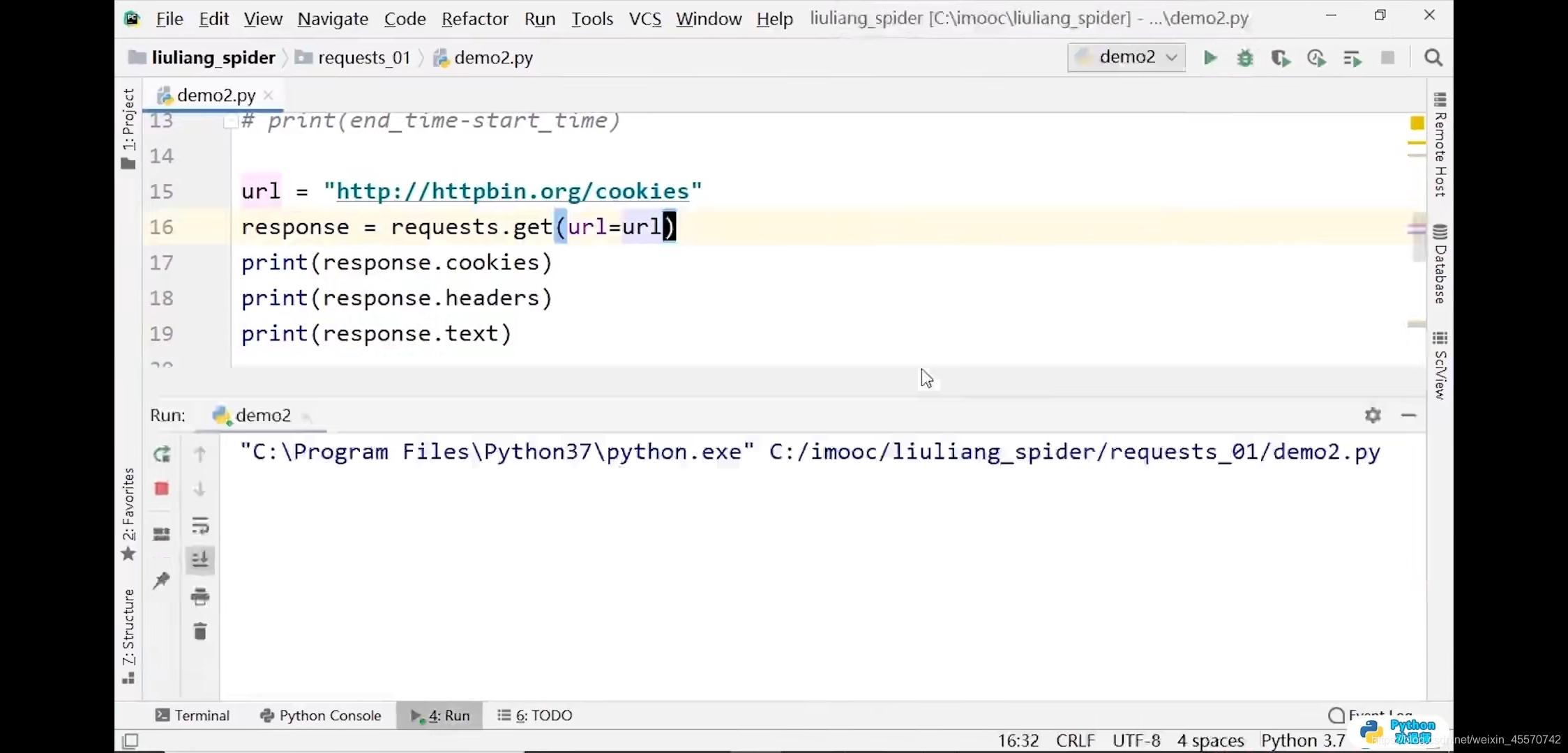Print the Run console output

pyautogui.click(x=200, y=596)
